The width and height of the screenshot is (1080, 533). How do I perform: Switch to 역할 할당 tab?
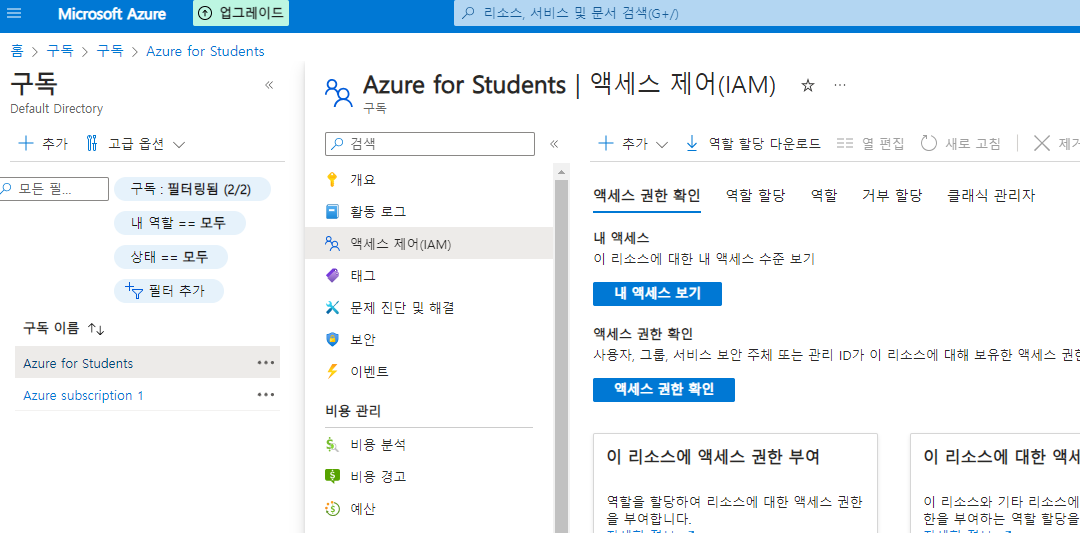pos(756,196)
